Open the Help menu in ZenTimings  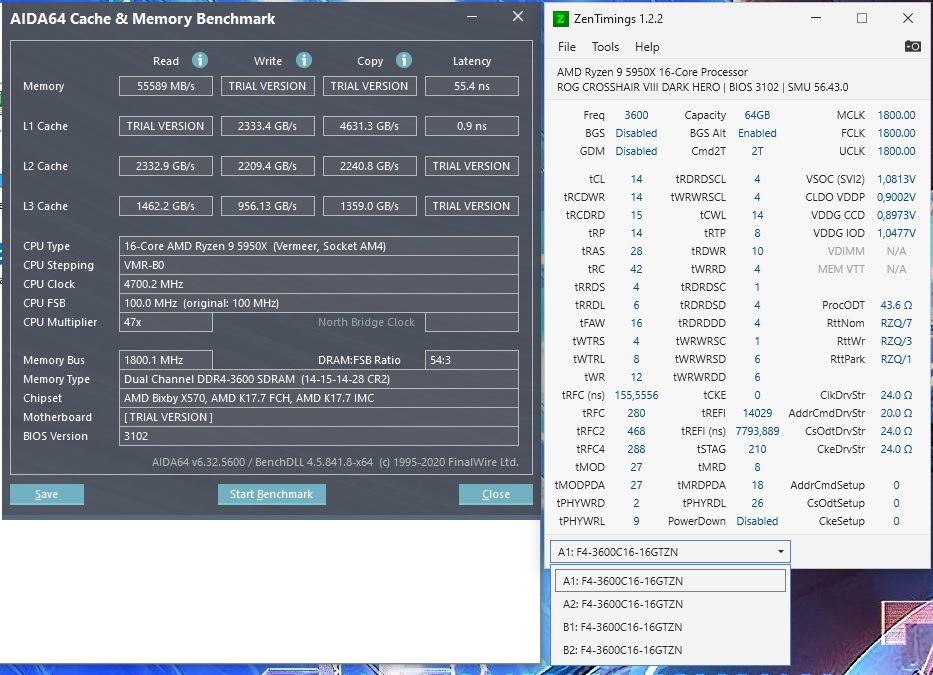647,46
